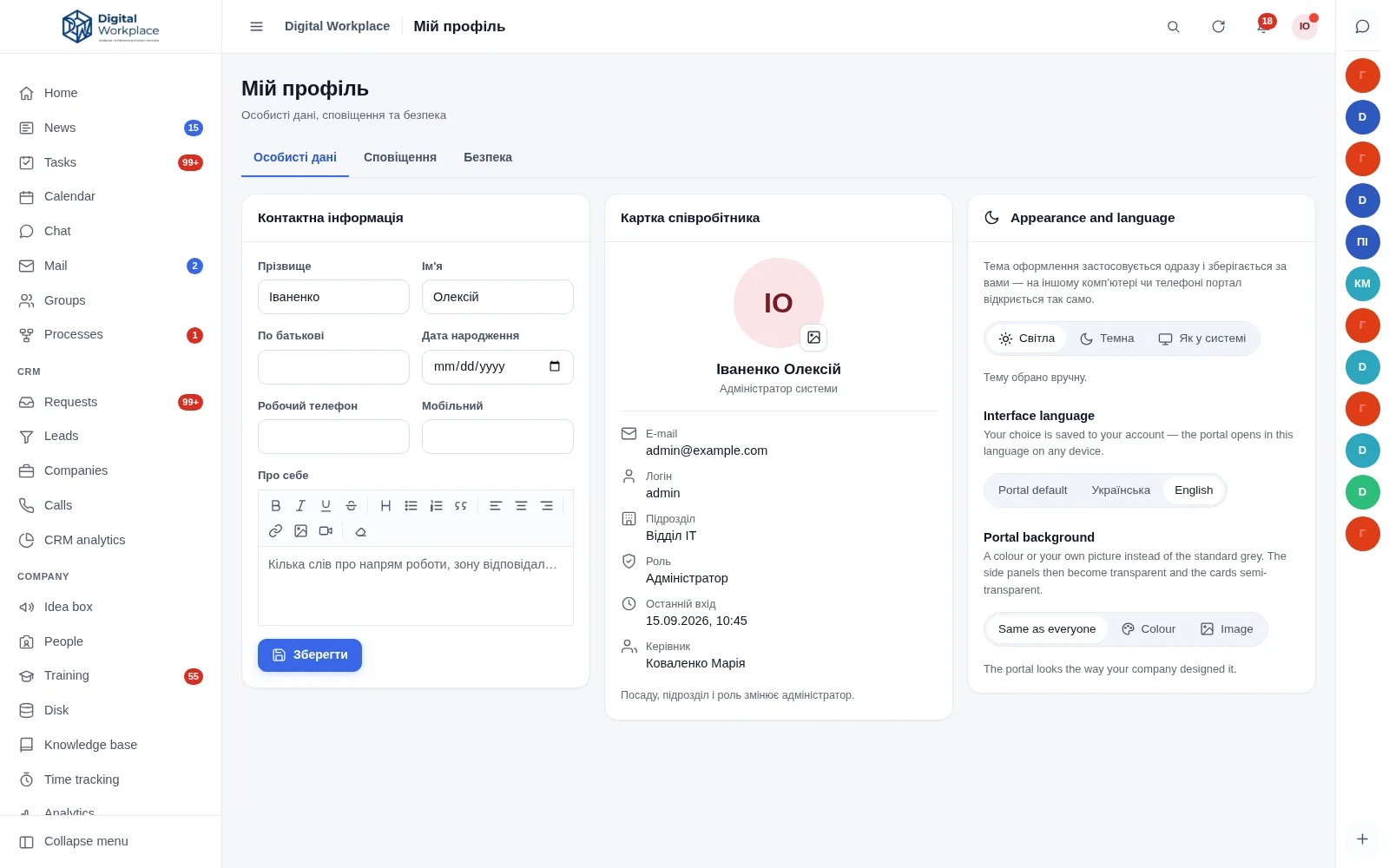Insert numbered list in editor
This screenshot has width=1389, height=868.
click(436, 505)
